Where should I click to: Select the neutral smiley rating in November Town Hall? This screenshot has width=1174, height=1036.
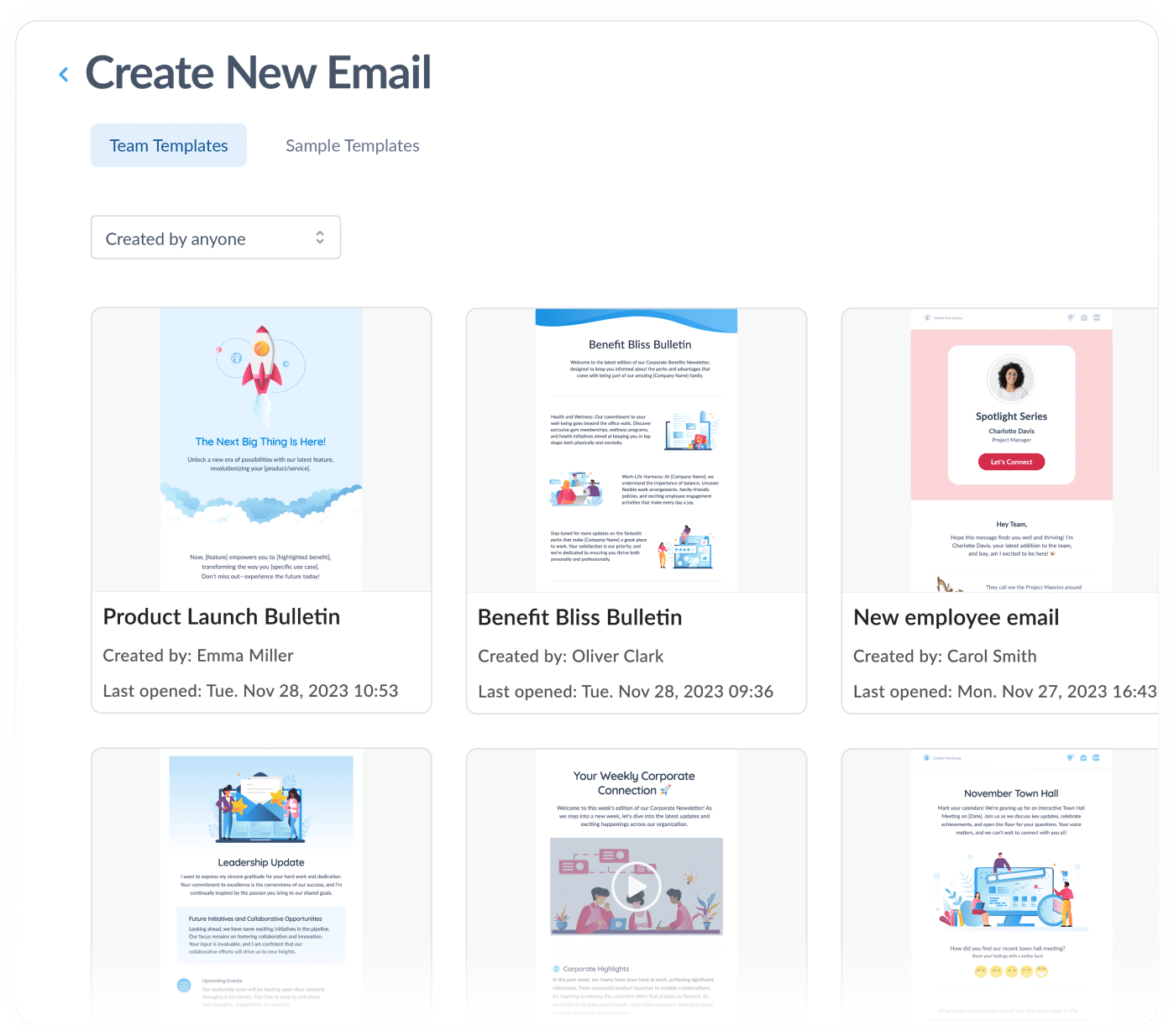[x=1011, y=971]
